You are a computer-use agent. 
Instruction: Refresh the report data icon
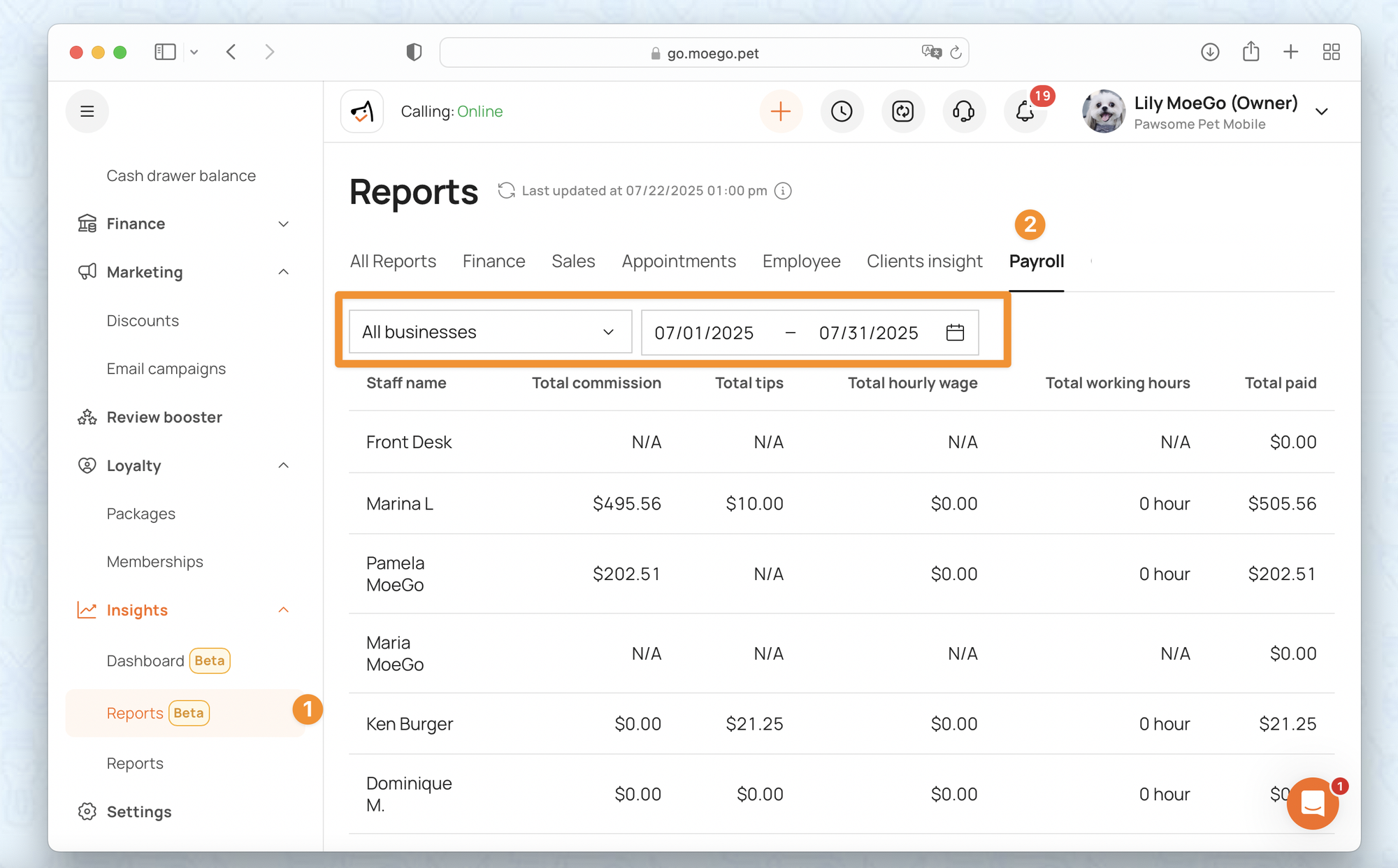[506, 191]
